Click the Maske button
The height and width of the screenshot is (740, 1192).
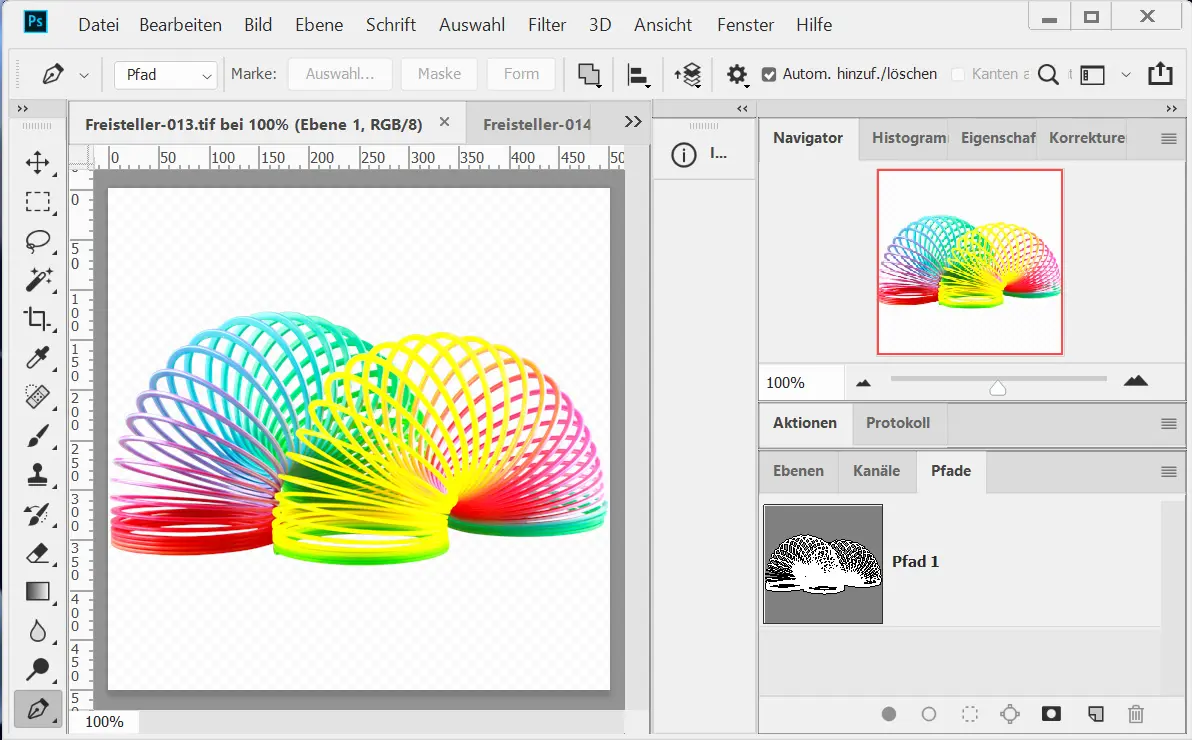tap(439, 74)
